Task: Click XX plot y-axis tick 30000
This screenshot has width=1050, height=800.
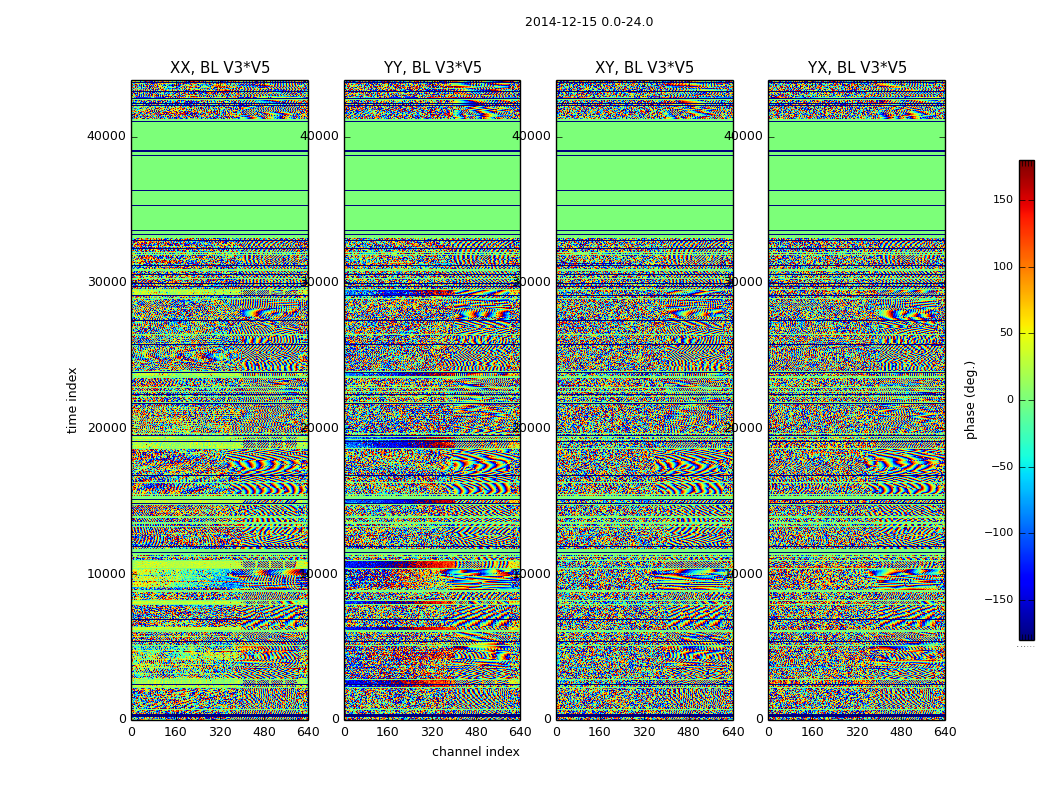Action: click(106, 282)
